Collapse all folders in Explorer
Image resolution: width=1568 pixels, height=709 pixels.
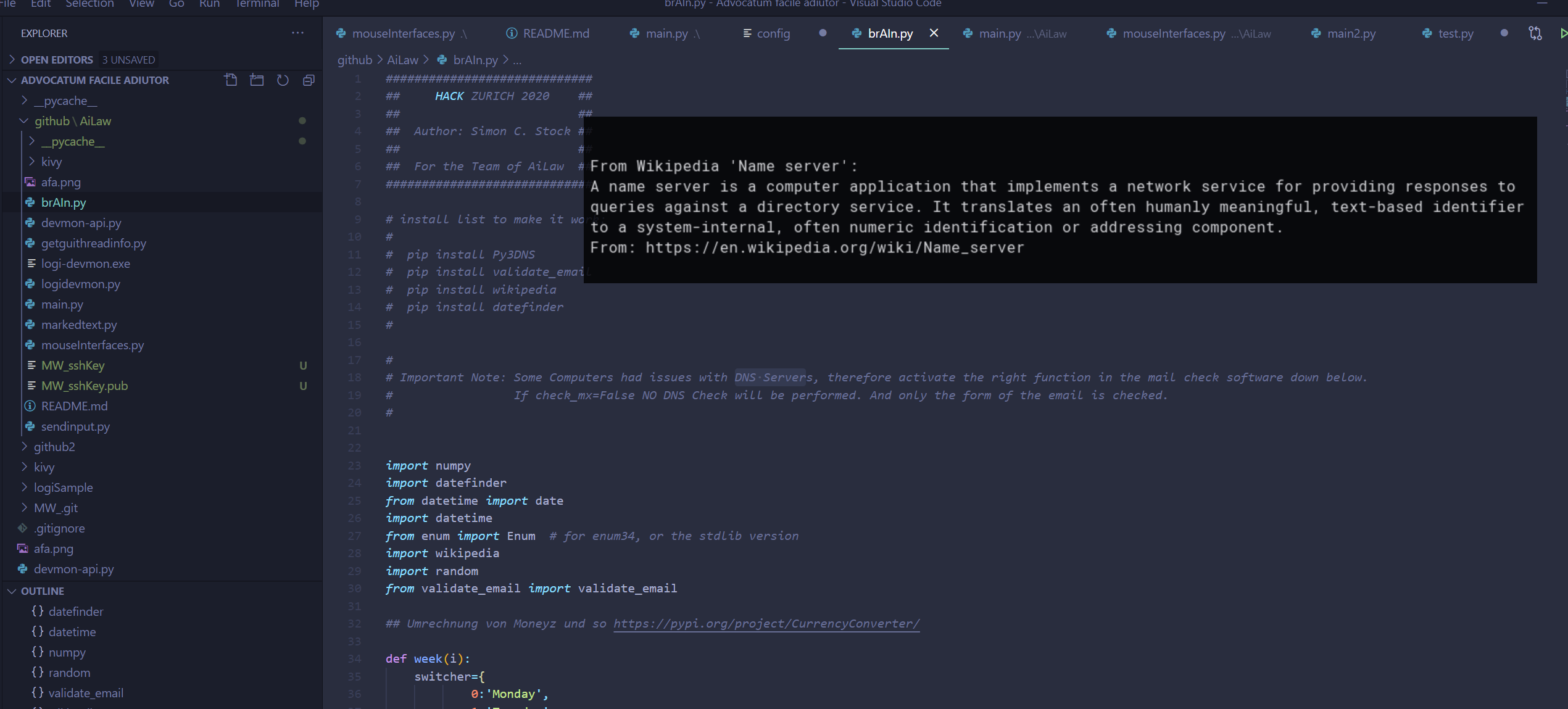pos(309,80)
